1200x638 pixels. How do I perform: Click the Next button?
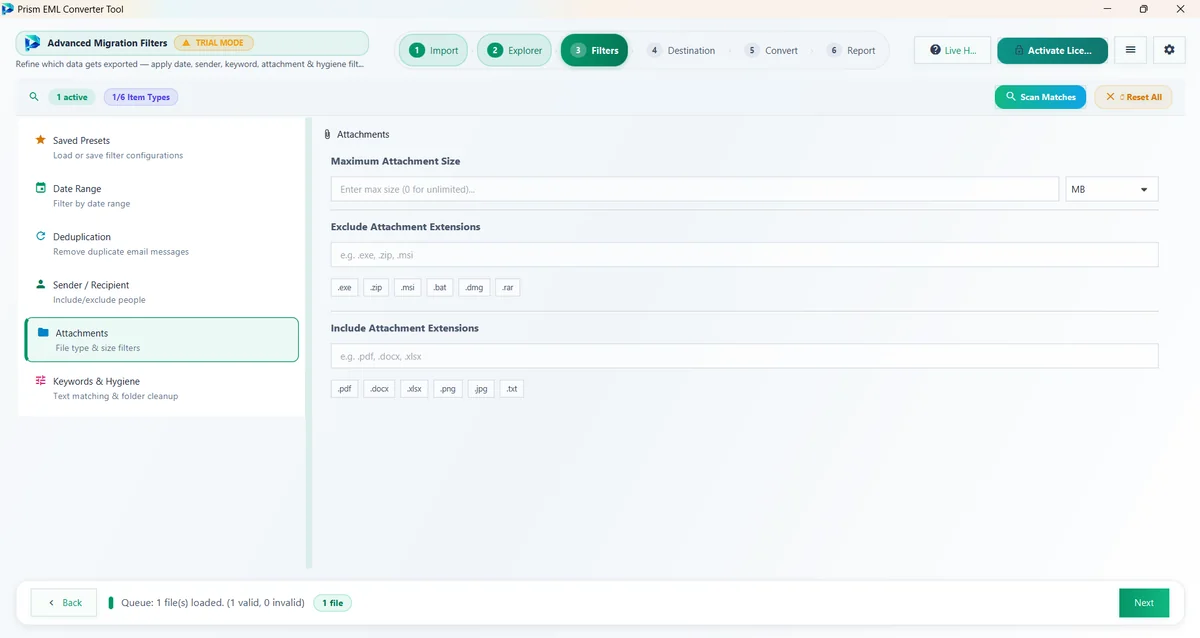1144,603
